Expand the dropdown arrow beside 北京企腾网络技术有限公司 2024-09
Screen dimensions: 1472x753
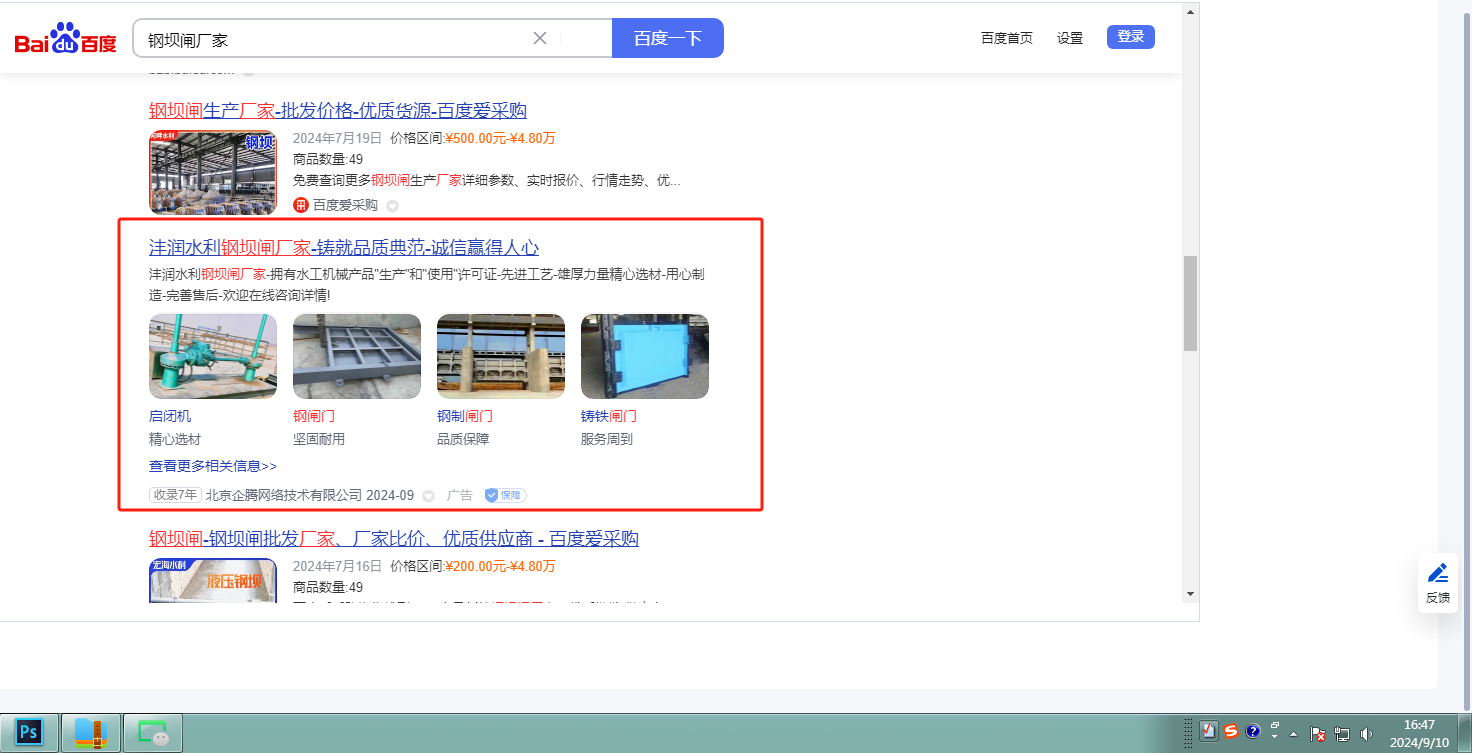(428, 496)
